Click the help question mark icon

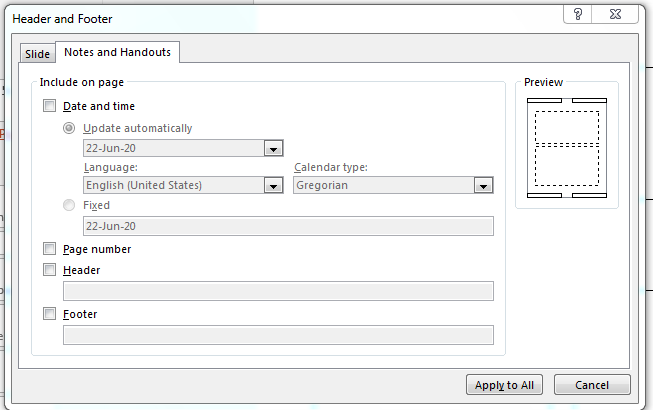pyautogui.click(x=578, y=14)
